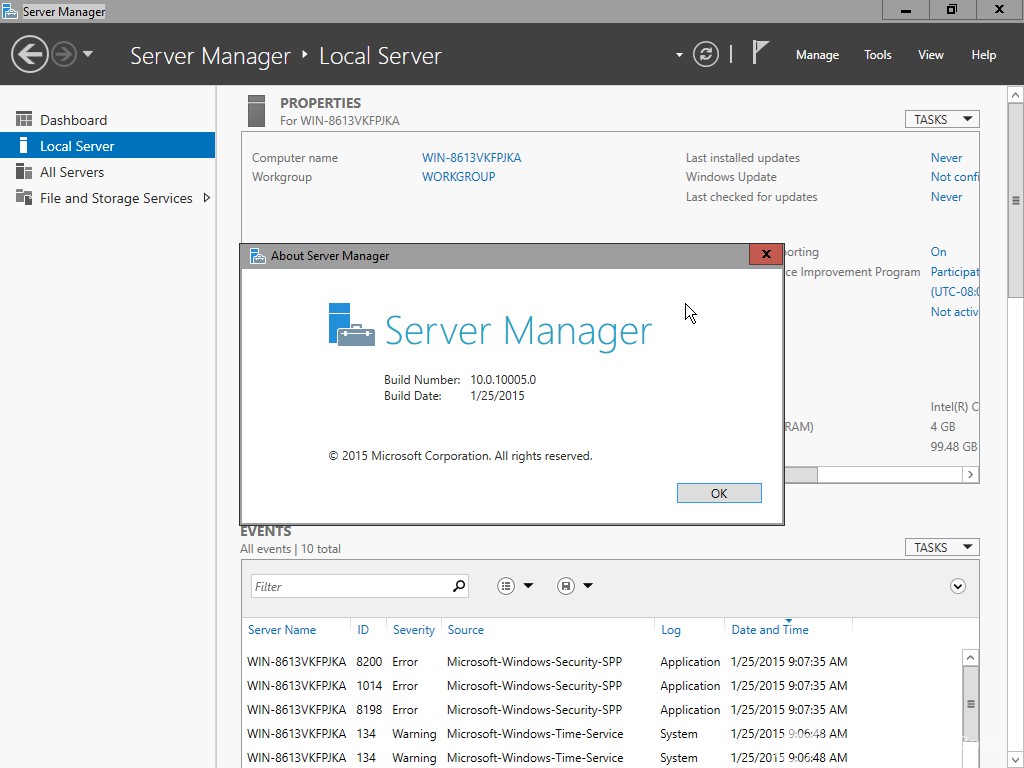Open the Manage menu
Image resolution: width=1024 pixels, height=768 pixels.
[817, 55]
